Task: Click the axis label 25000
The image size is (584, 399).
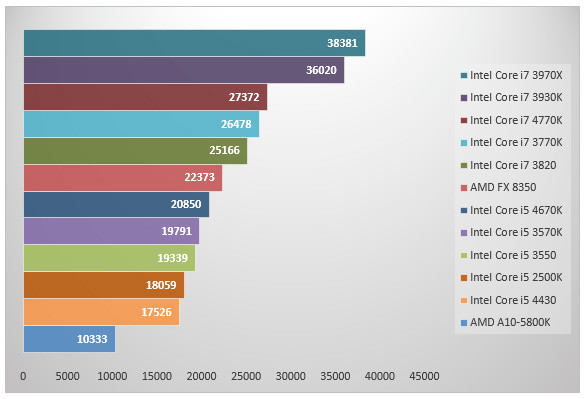Action: pyautogui.click(x=246, y=376)
